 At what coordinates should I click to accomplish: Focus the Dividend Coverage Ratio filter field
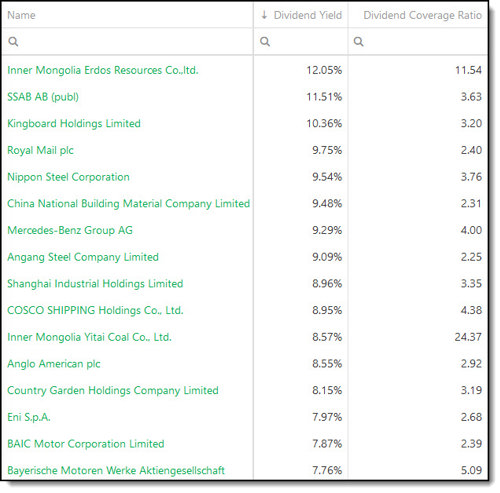418,42
